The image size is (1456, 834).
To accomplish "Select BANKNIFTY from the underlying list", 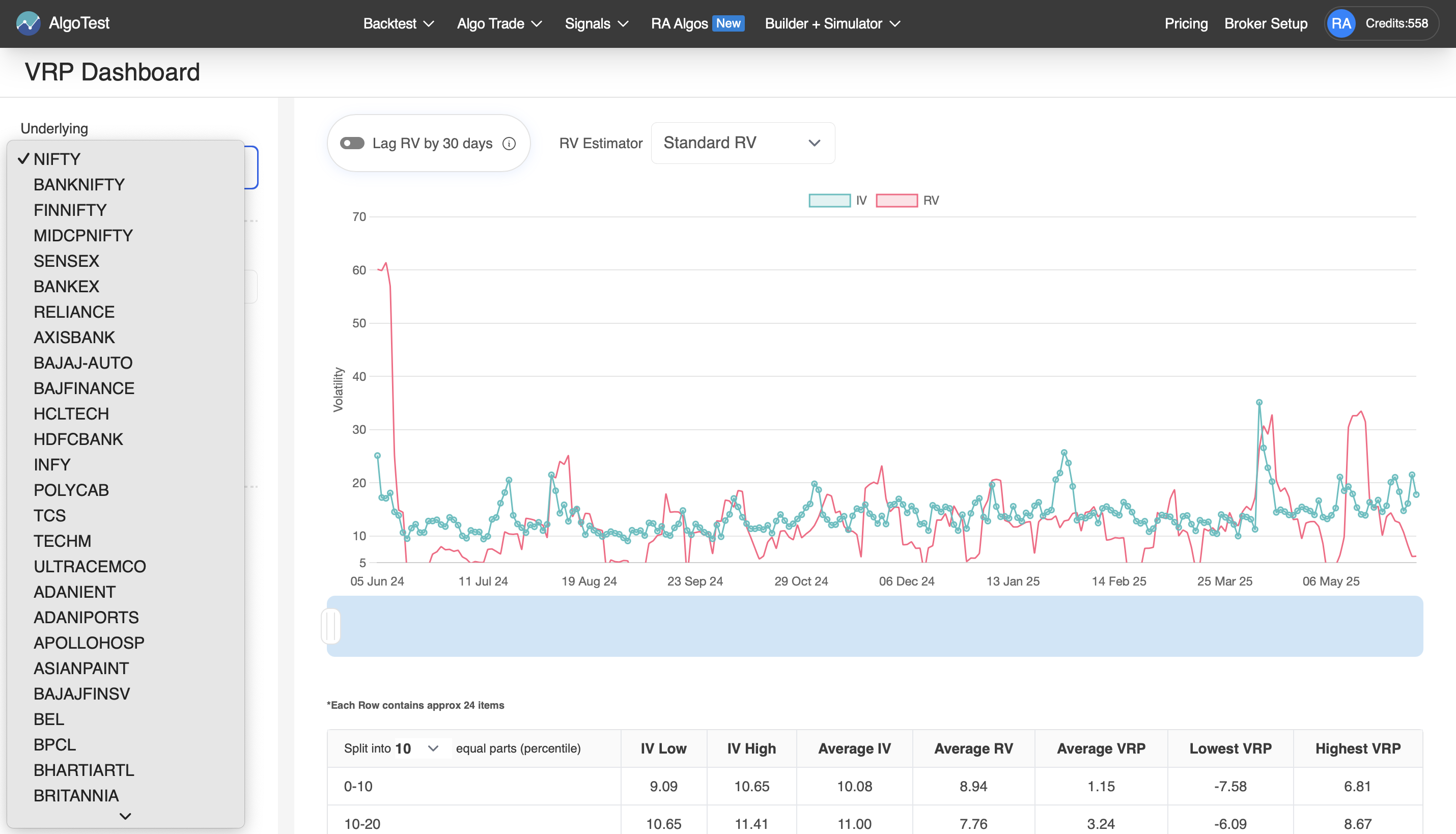I will [x=79, y=184].
